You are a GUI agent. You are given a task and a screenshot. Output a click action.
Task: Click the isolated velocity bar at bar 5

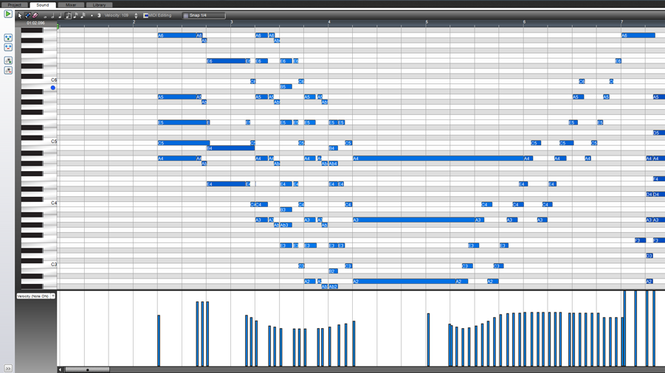click(428, 339)
